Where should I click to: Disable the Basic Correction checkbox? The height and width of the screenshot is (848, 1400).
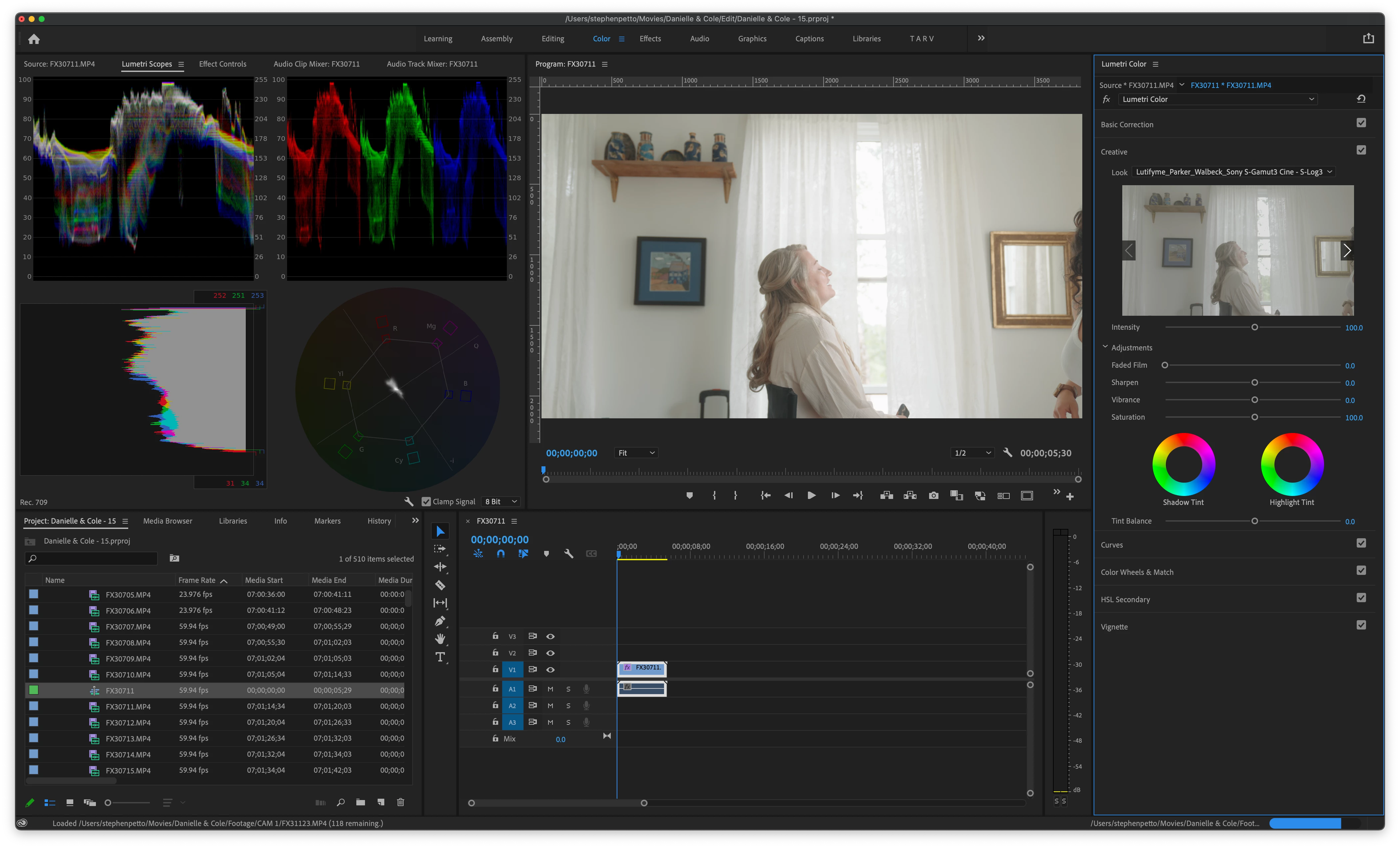pos(1361,123)
